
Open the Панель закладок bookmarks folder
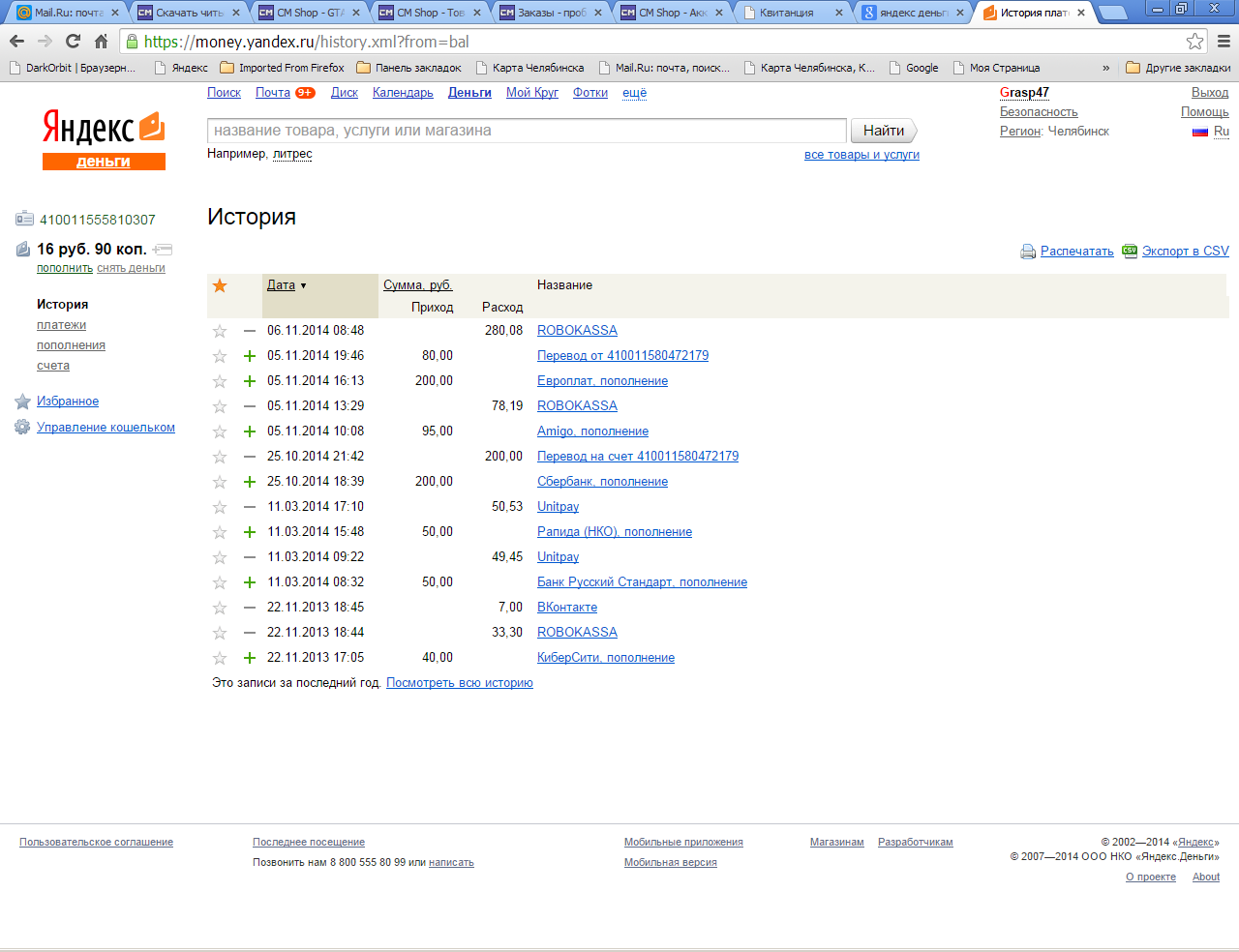point(408,68)
